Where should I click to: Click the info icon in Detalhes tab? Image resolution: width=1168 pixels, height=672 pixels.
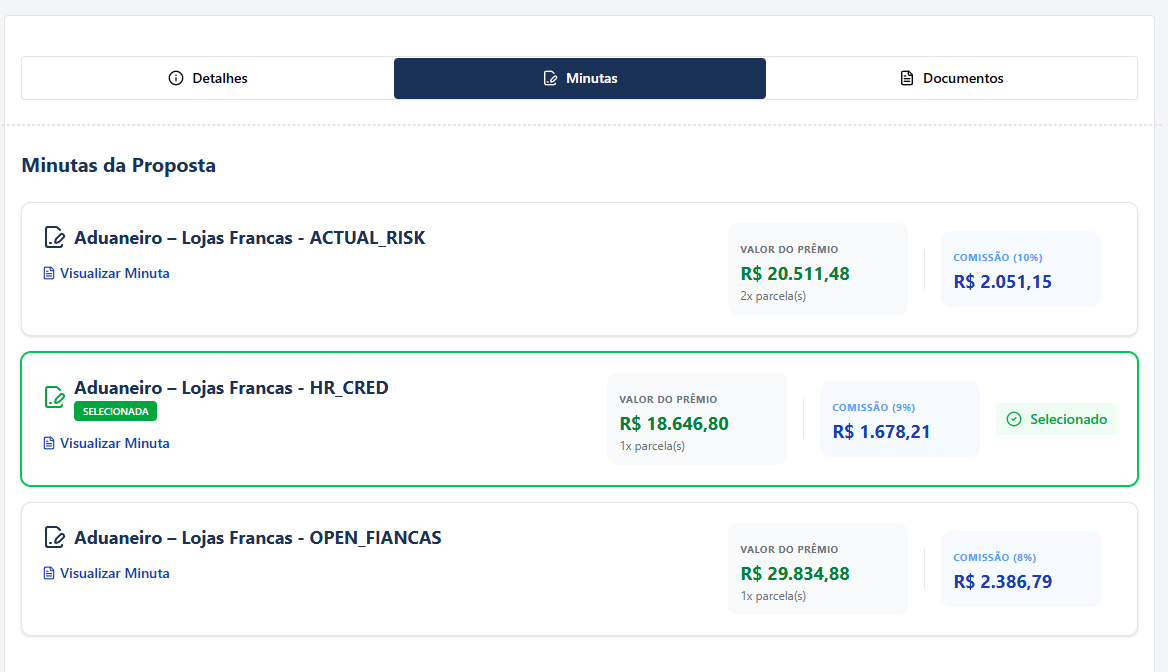coord(176,78)
